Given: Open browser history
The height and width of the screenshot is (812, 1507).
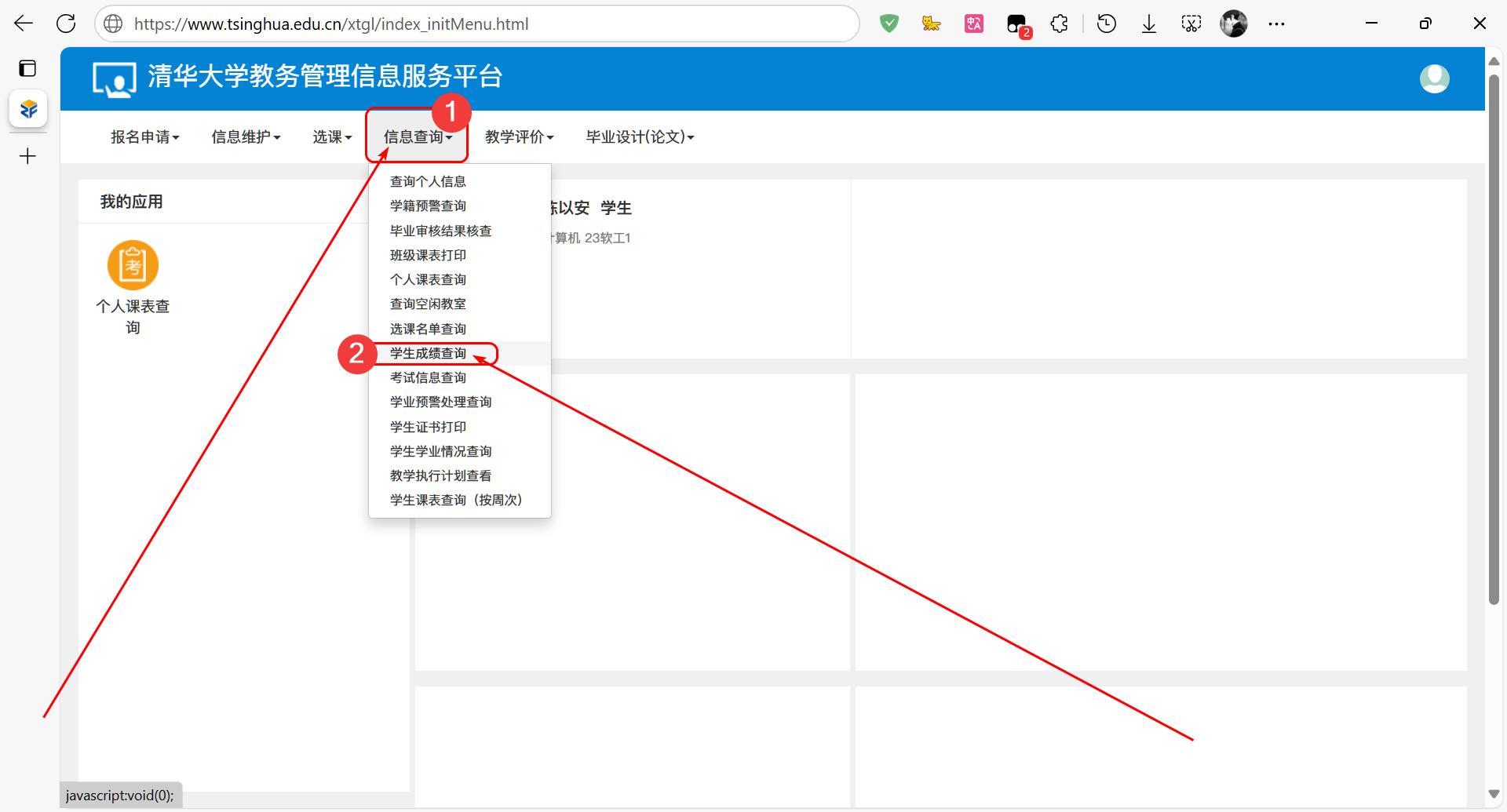Looking at the screenshot, I should (1107, 24).
